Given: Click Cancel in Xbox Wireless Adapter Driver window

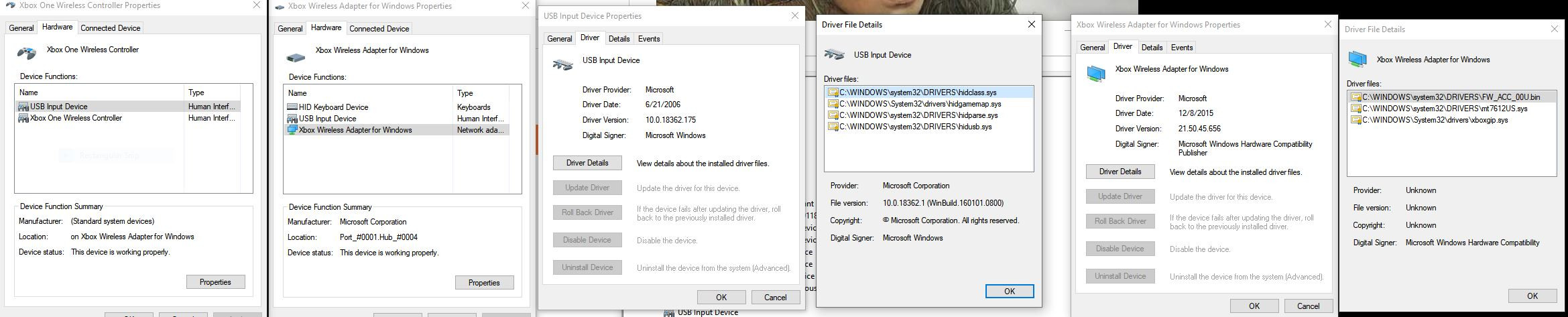Looking at the screenshot, I should (x=1308, y=306).
